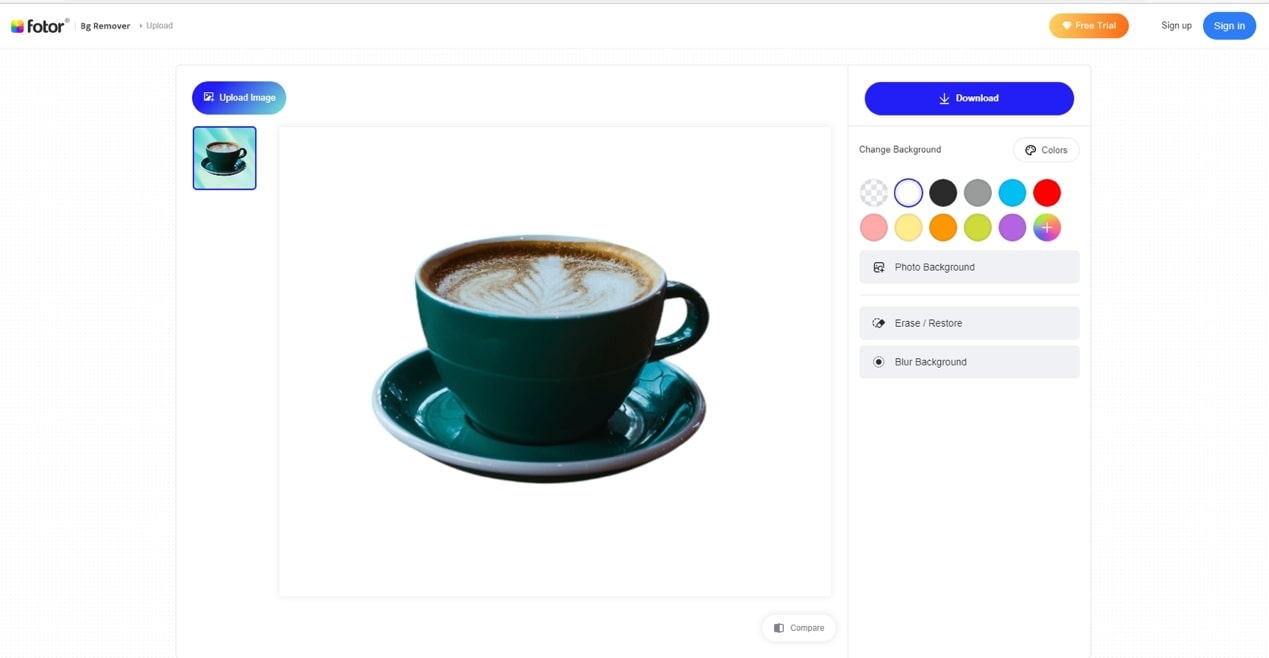Click the Colors palette button
Viewport: 1269px width, 658px height.
1046,150
